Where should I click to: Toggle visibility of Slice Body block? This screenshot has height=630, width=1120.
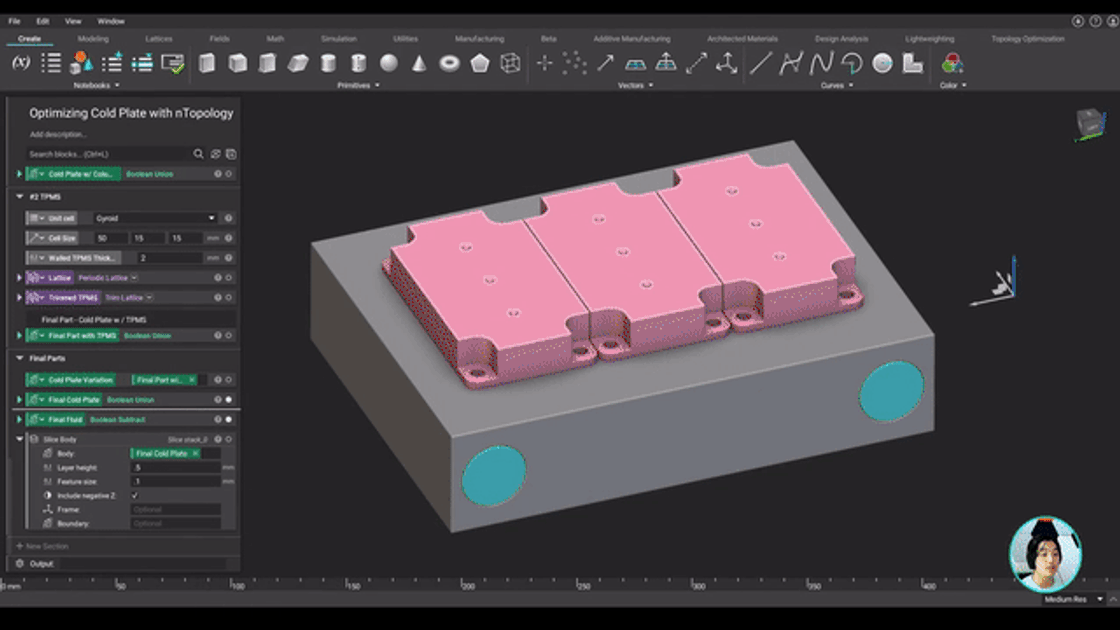pyautogui.click(x=229, y=439)
